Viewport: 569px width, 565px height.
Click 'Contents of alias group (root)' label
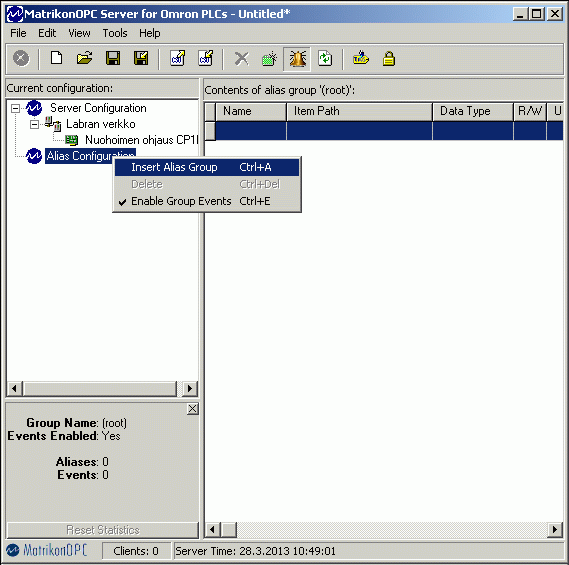coord(280,90)
